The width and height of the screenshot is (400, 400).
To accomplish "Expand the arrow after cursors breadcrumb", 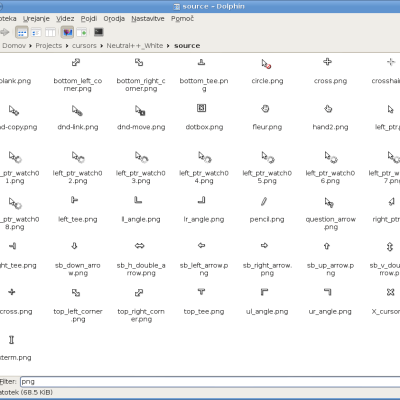I will click(101, 46).
